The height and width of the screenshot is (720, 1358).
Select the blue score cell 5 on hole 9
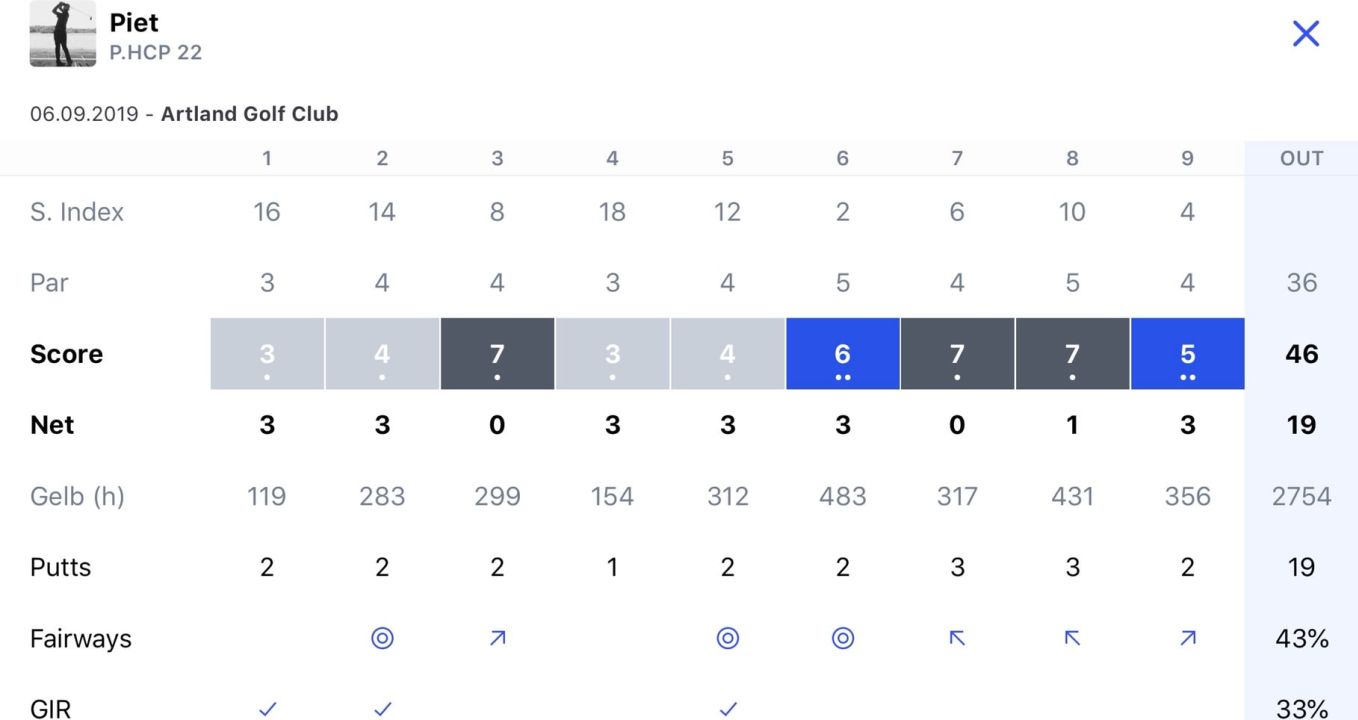pyautogui.click(x=1187, y=354)
